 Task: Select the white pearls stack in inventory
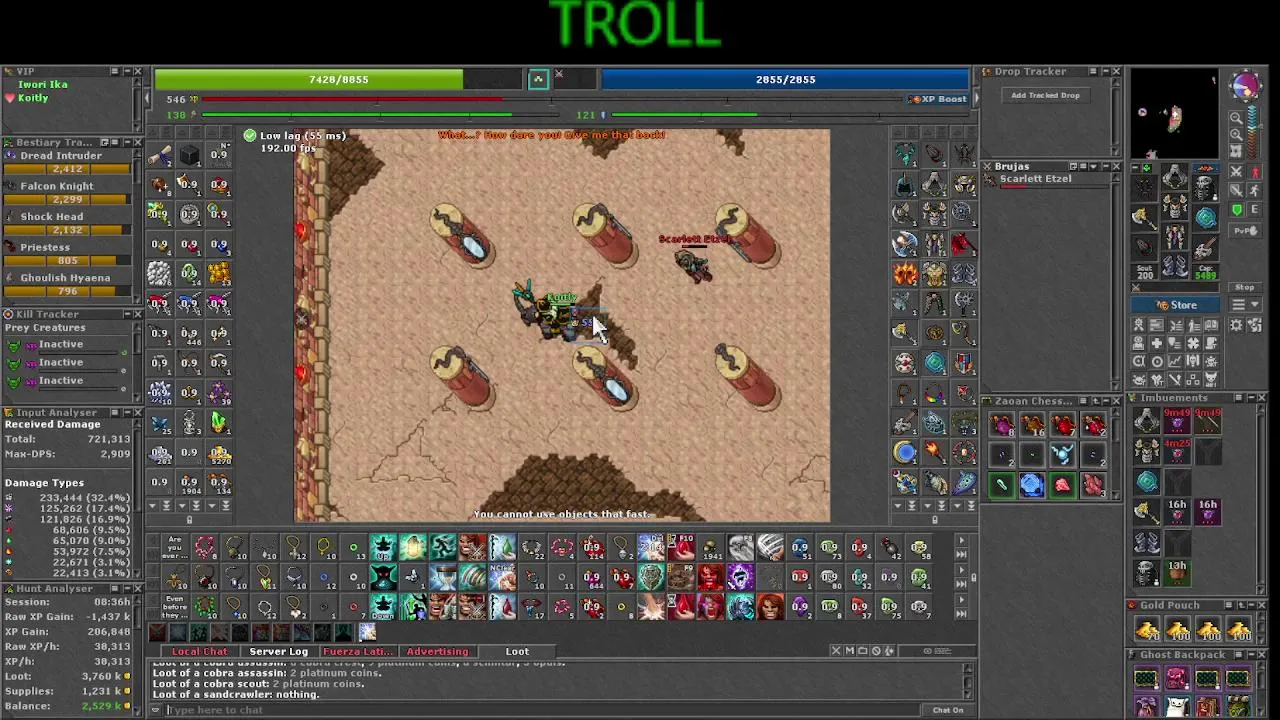click(x=159, y=273)
